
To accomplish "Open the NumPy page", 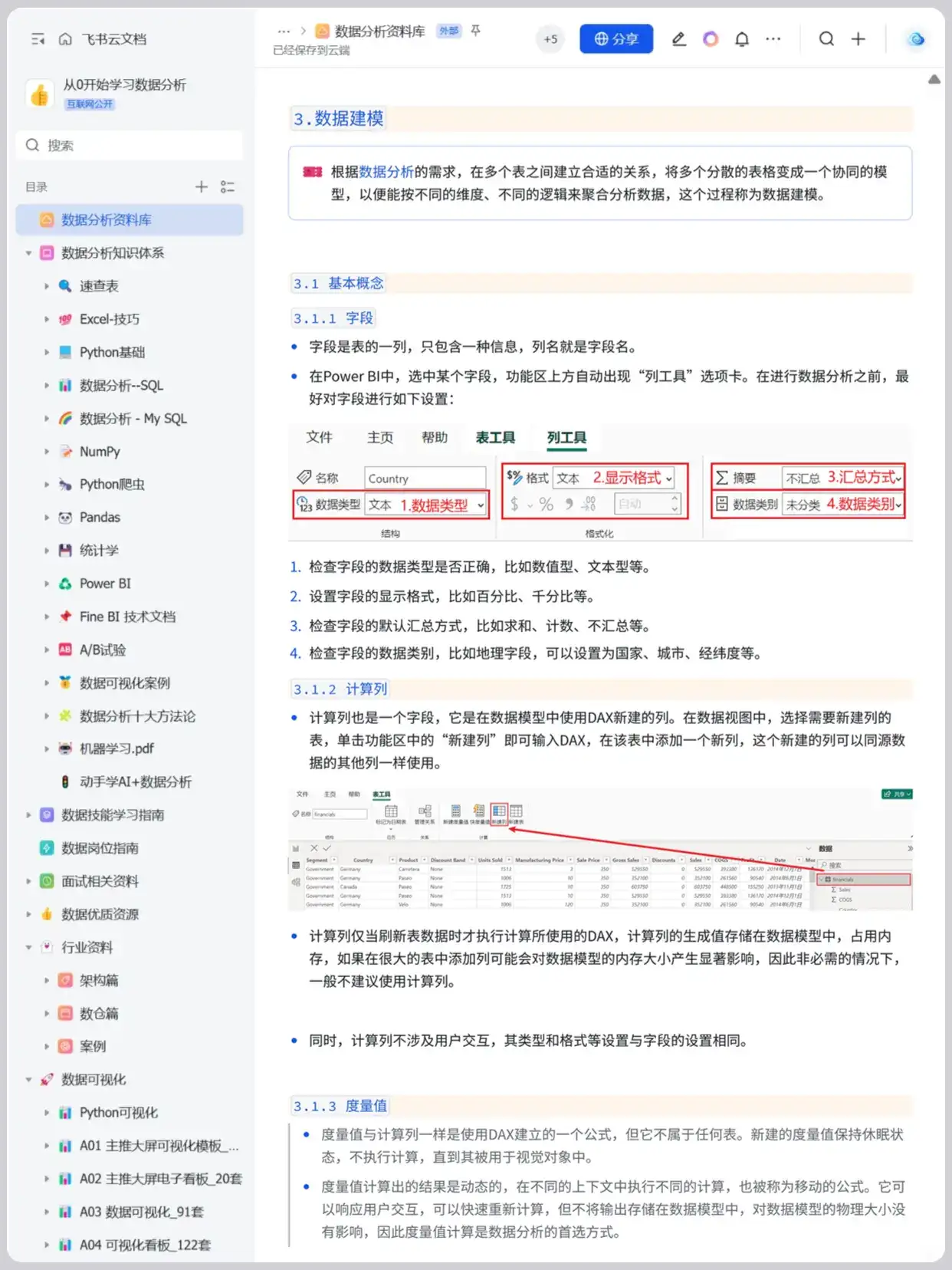I will (x=100, y=451).
